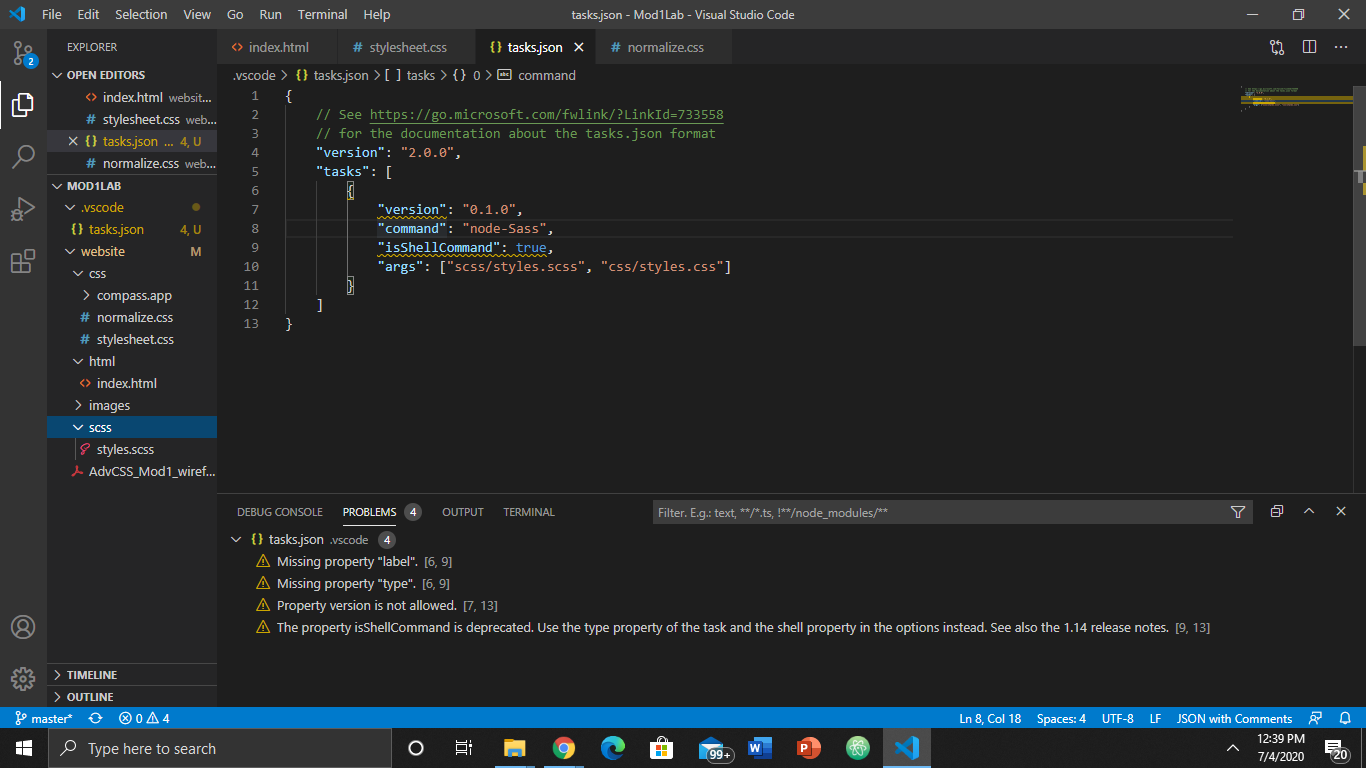The height and width of the screenshot is (768, 1366).
Task: Open the Search view icon
Action: (x=23, y=157)
